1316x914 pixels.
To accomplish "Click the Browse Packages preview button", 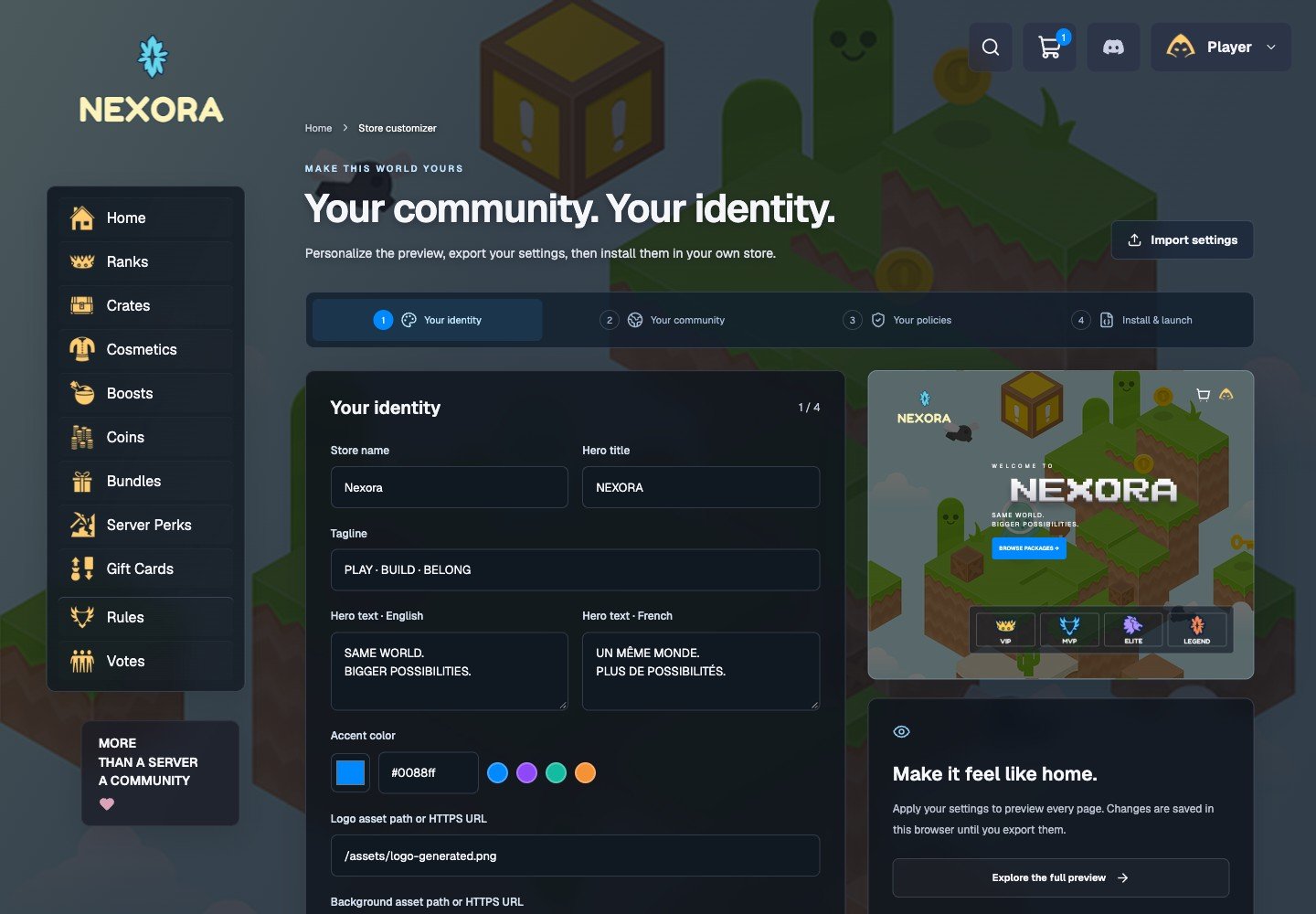I will [x=1028, y=548].
